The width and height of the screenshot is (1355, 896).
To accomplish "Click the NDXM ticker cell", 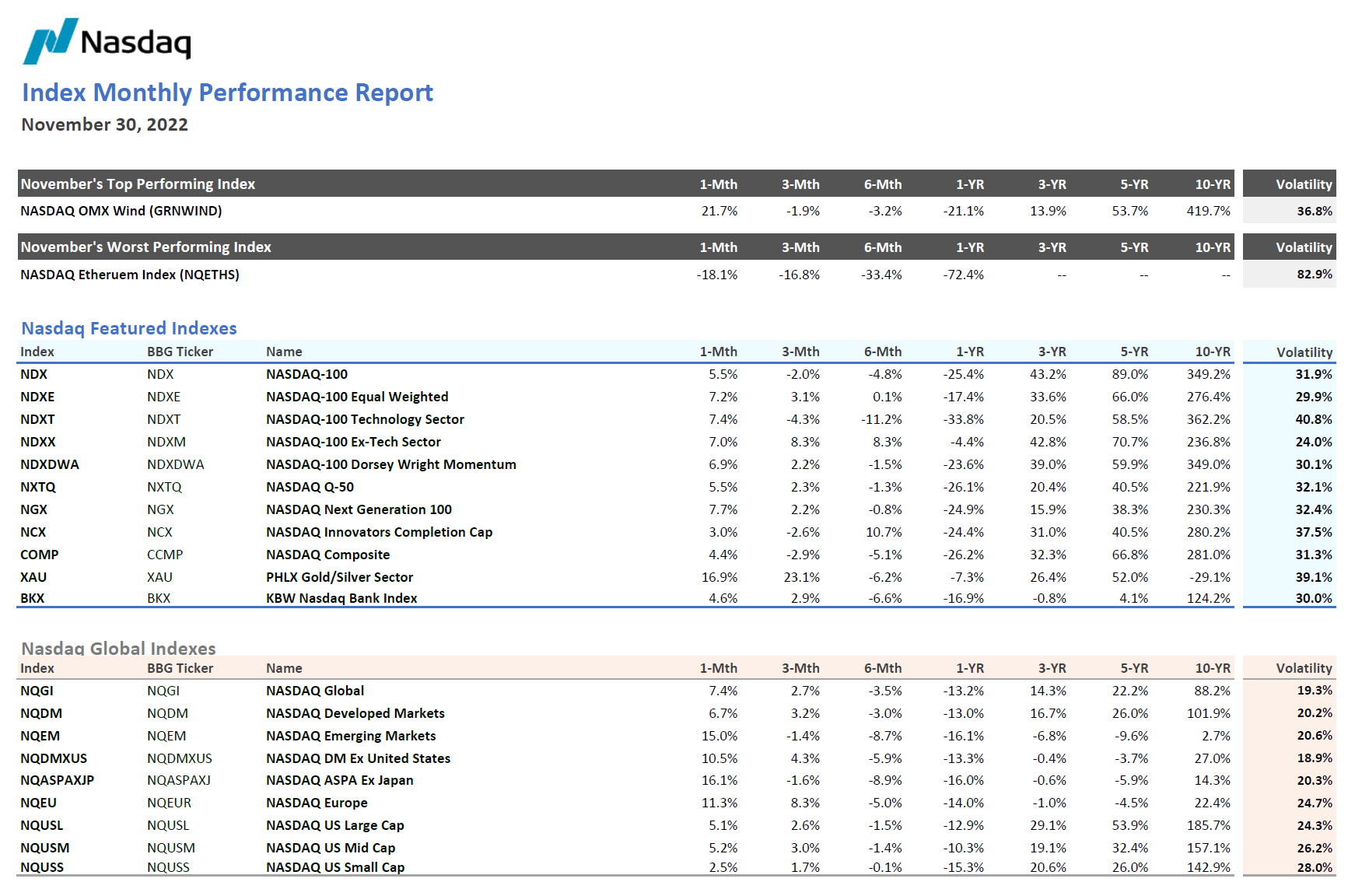I will [166, 442].
